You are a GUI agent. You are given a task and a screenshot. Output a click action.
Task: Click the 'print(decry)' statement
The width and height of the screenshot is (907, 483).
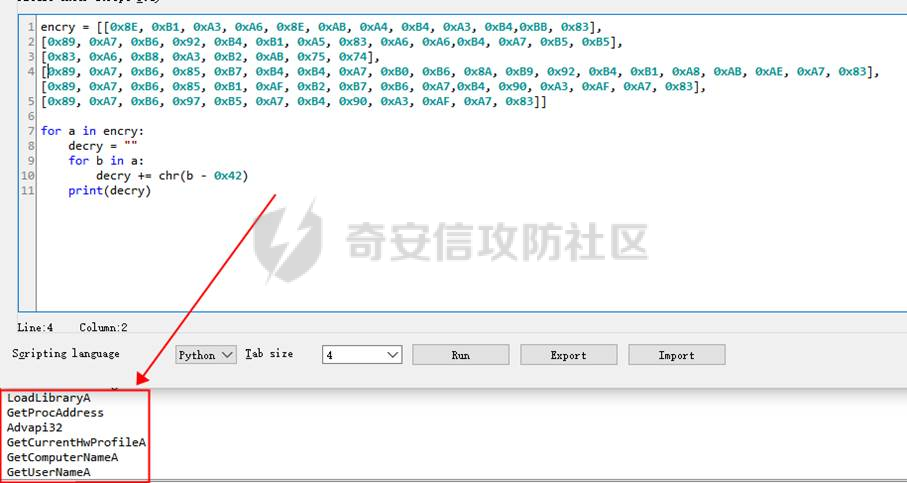click(x=109, y=191)
